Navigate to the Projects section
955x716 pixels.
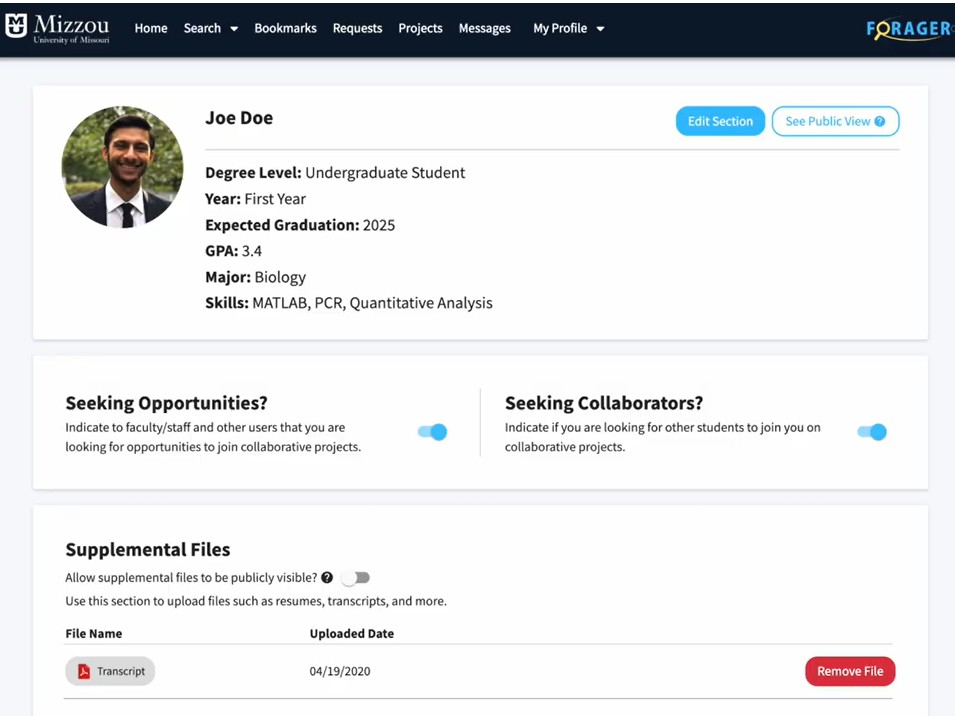tap(420, 28)
